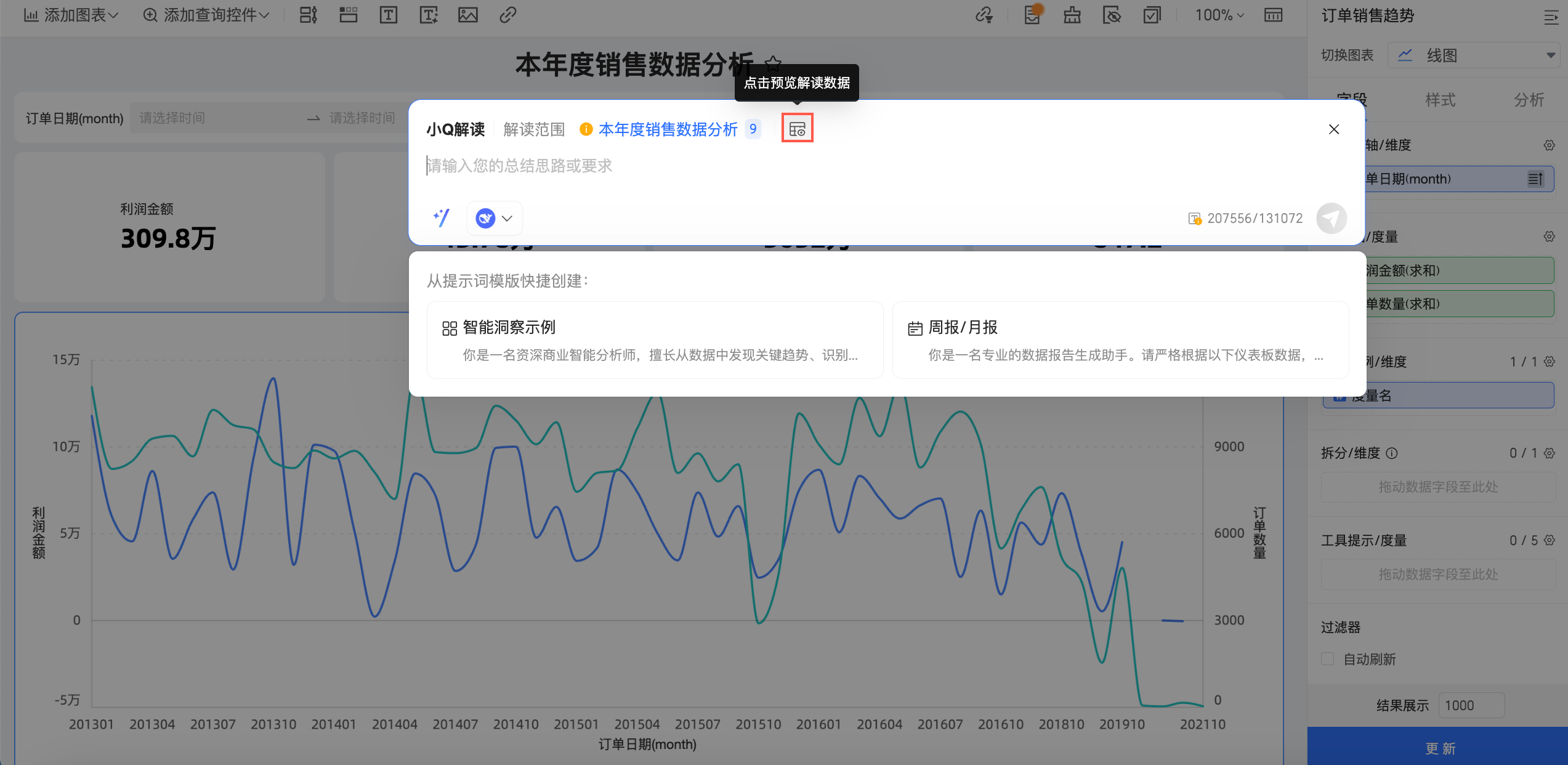Click the 更新 button

[x=1440, y=748]
